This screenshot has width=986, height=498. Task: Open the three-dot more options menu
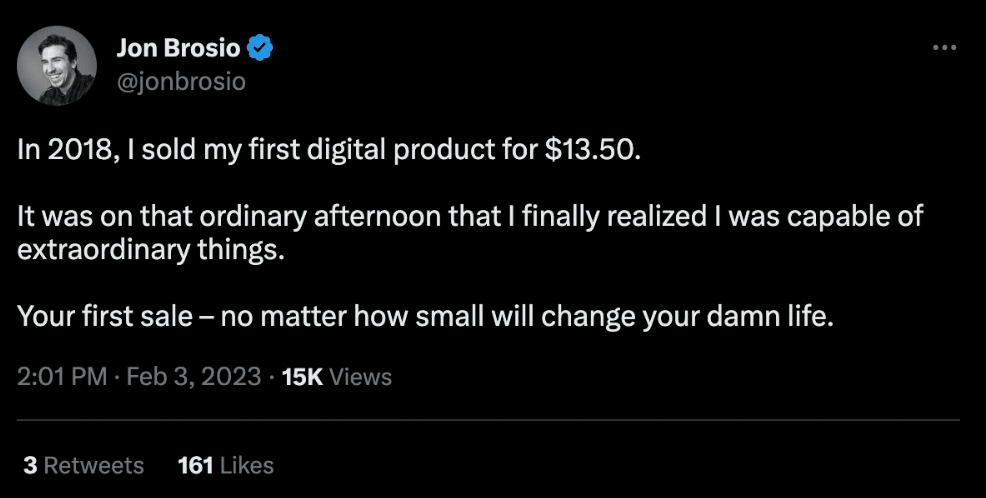point(944,47)
